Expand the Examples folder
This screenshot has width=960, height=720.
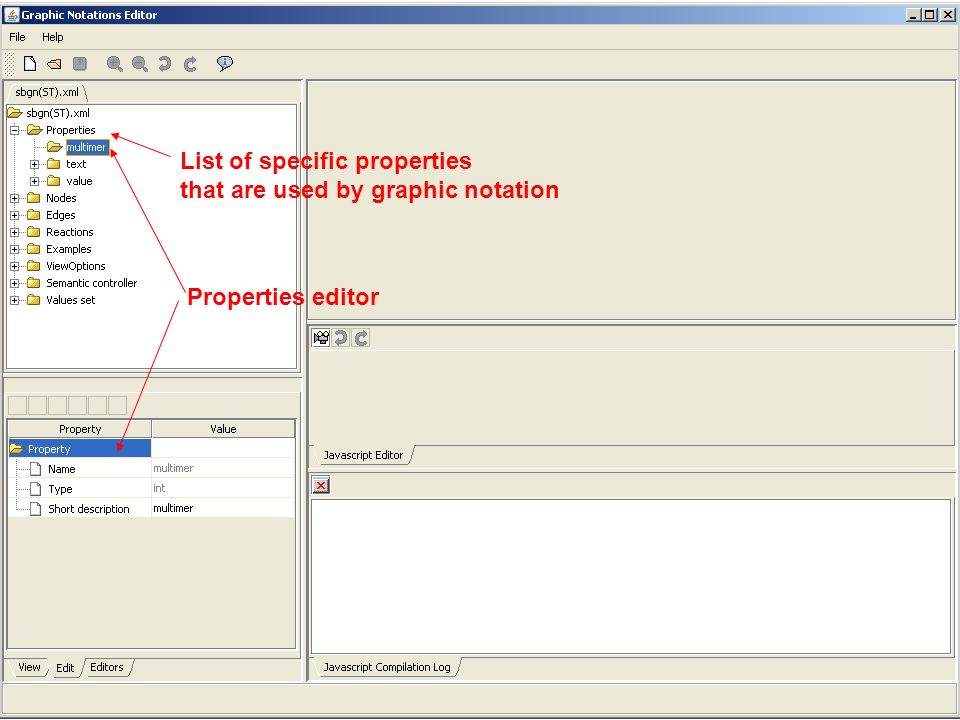tap(15, 249)
